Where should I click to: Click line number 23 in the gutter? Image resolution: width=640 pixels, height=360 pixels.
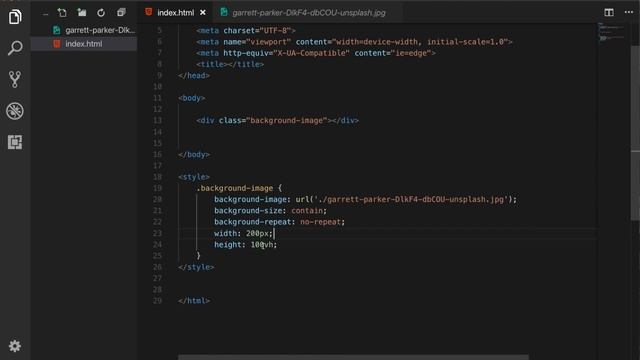[x=158, y=233]
